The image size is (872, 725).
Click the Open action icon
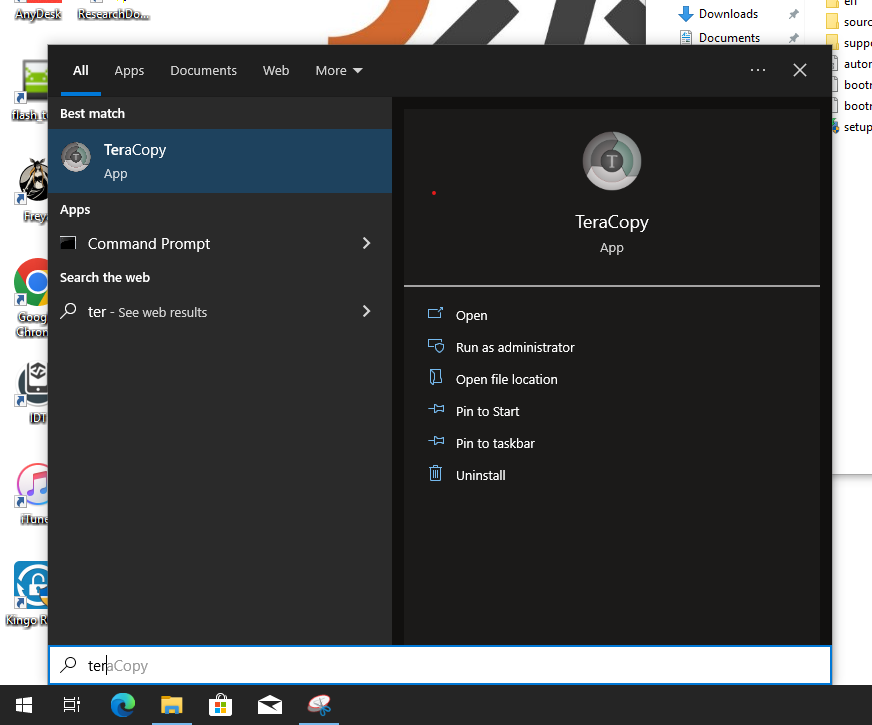tap(435, 314)
